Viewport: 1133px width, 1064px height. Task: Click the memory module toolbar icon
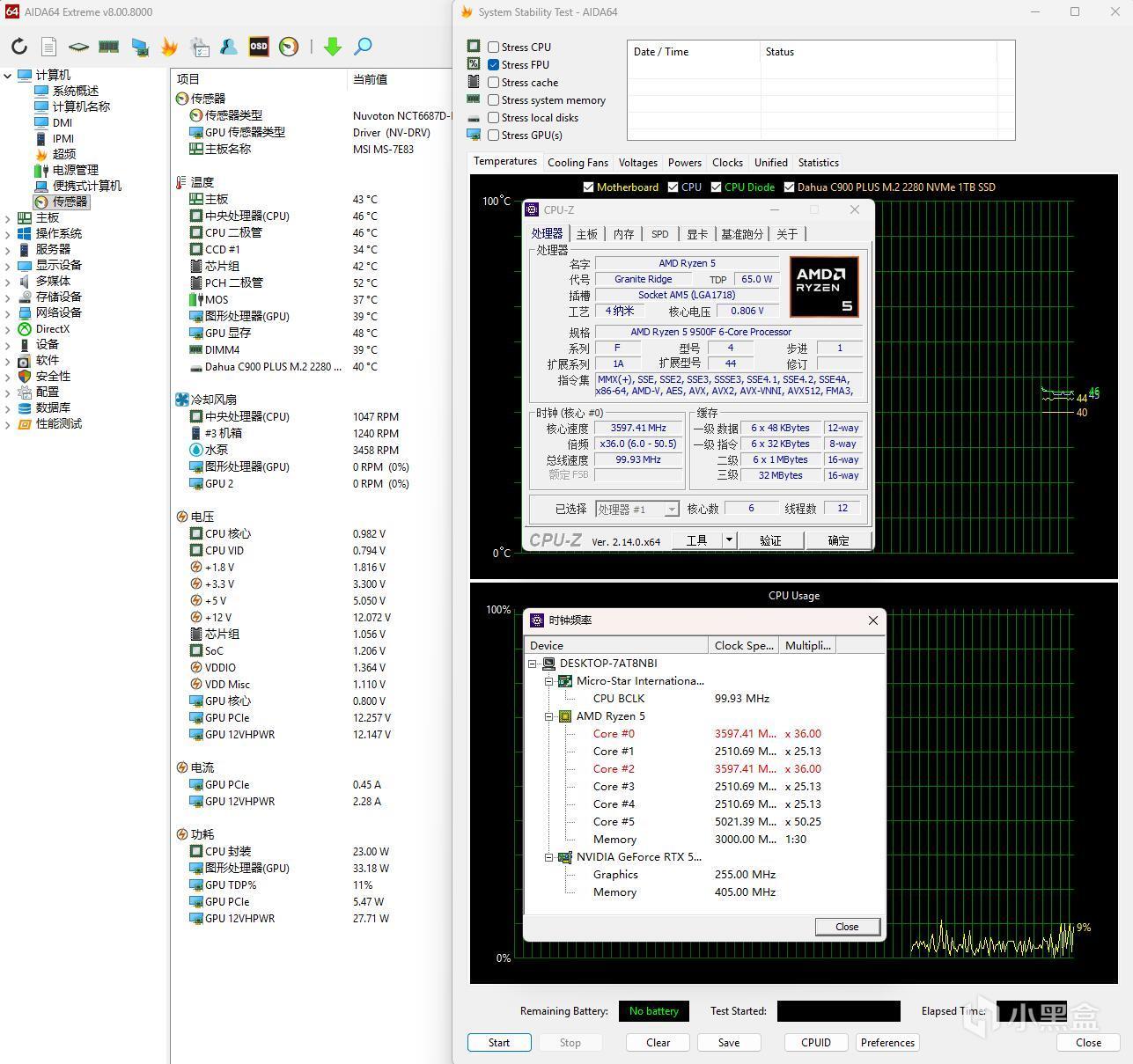(108, 47)
